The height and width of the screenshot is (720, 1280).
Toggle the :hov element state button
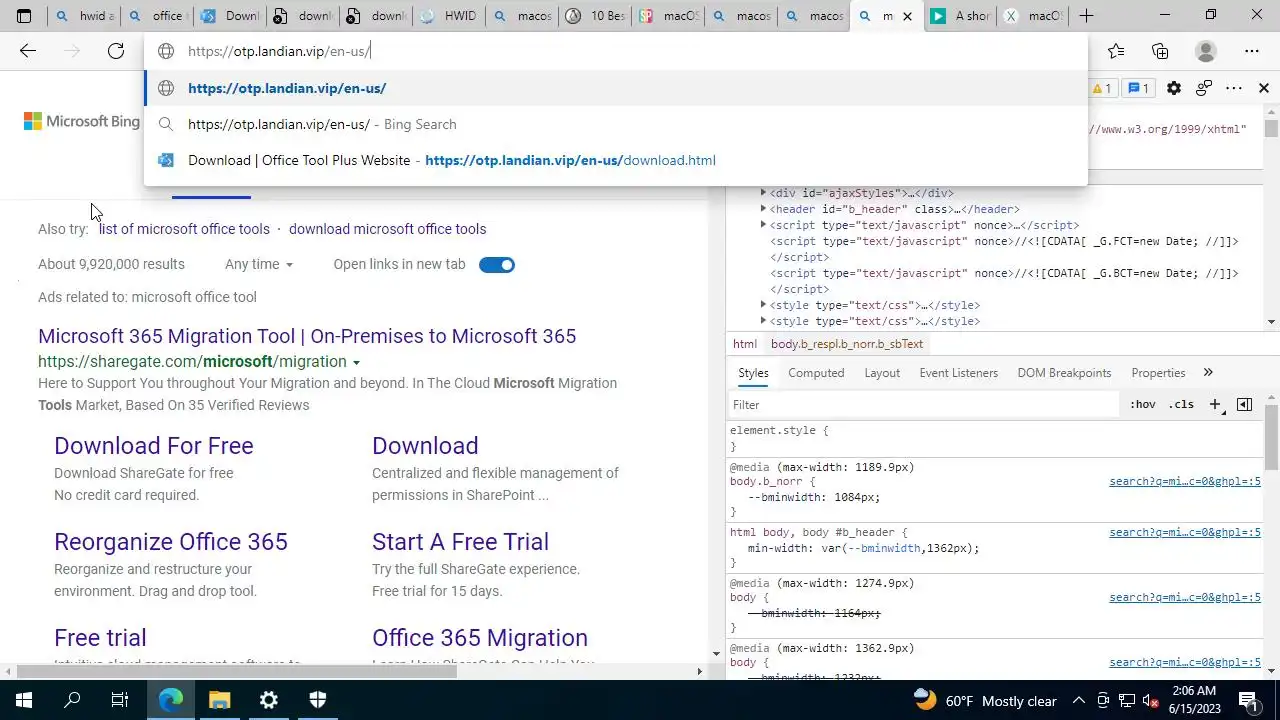pyautogui.click(x=1142, y=405)
